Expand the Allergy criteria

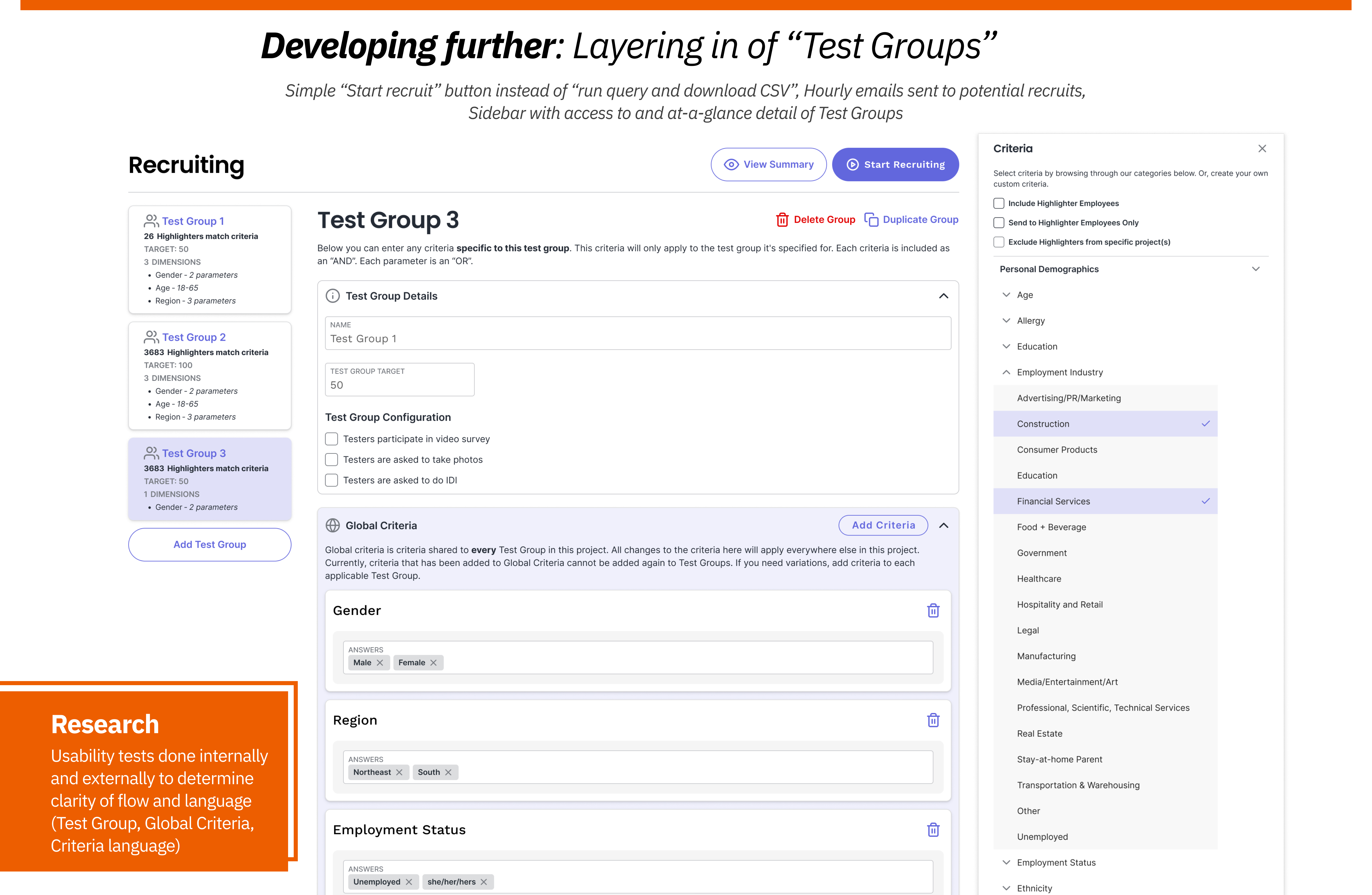1007,320
